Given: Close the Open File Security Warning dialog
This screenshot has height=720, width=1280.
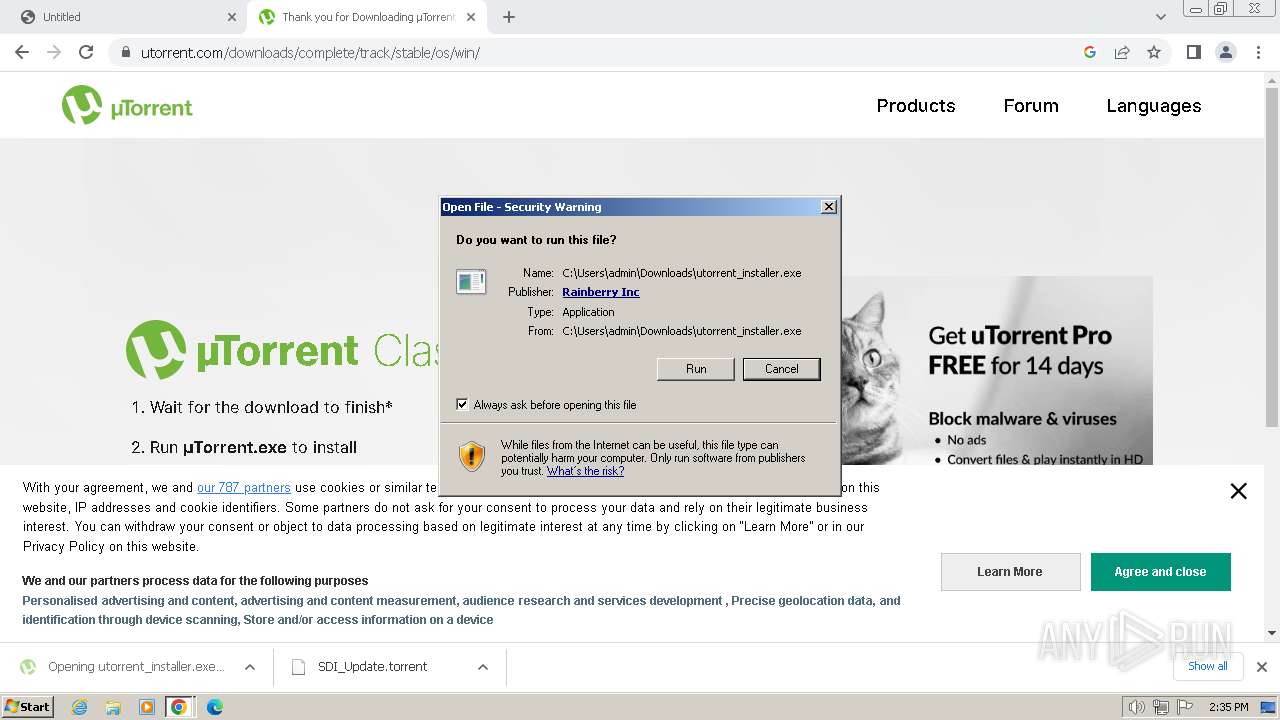Looking at the screenshot, I should click(828, 207).
